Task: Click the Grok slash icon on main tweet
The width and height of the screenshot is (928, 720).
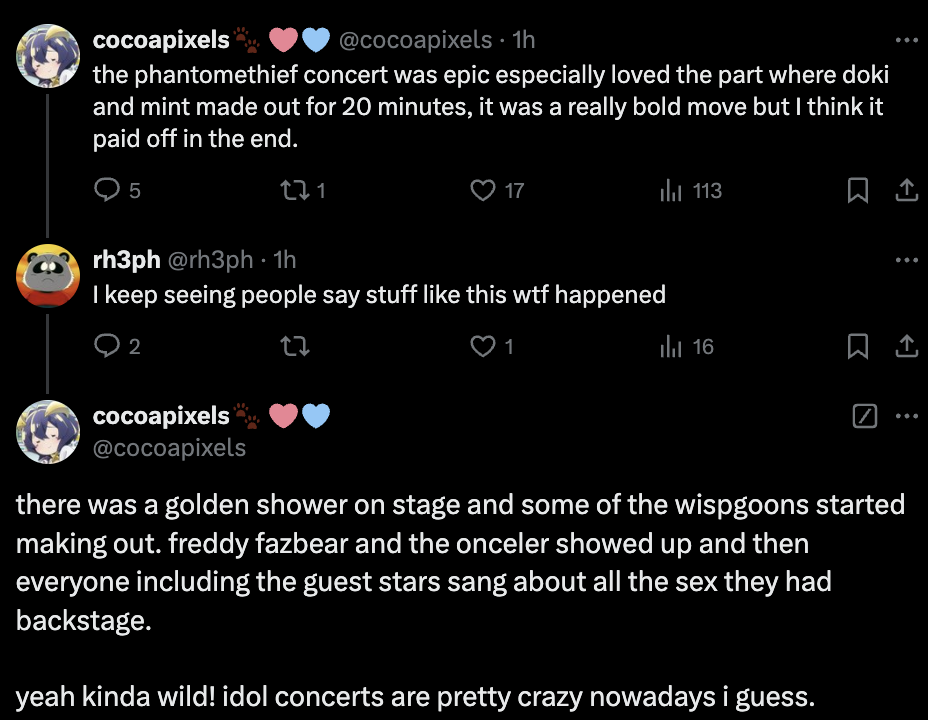Action: point(864,416)
